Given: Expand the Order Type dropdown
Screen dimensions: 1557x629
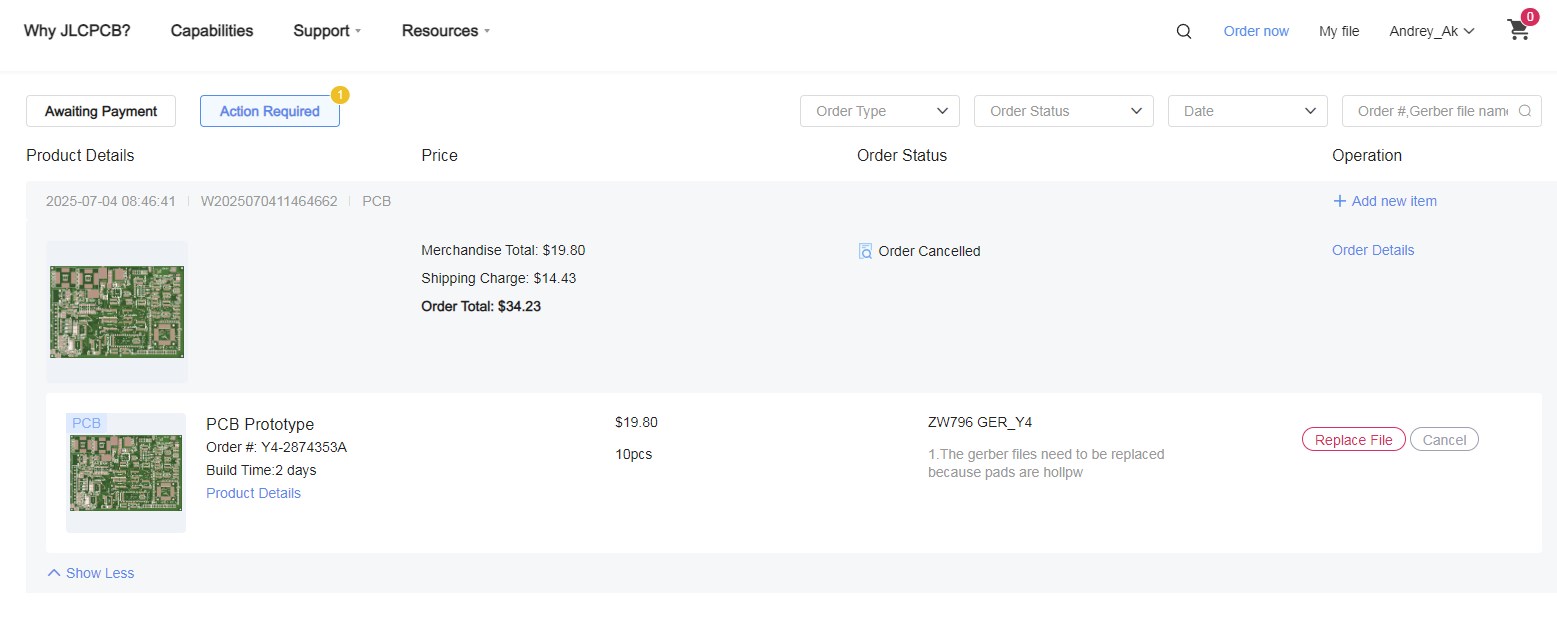Looking at the screenshot, I should [x=879, y=111].
